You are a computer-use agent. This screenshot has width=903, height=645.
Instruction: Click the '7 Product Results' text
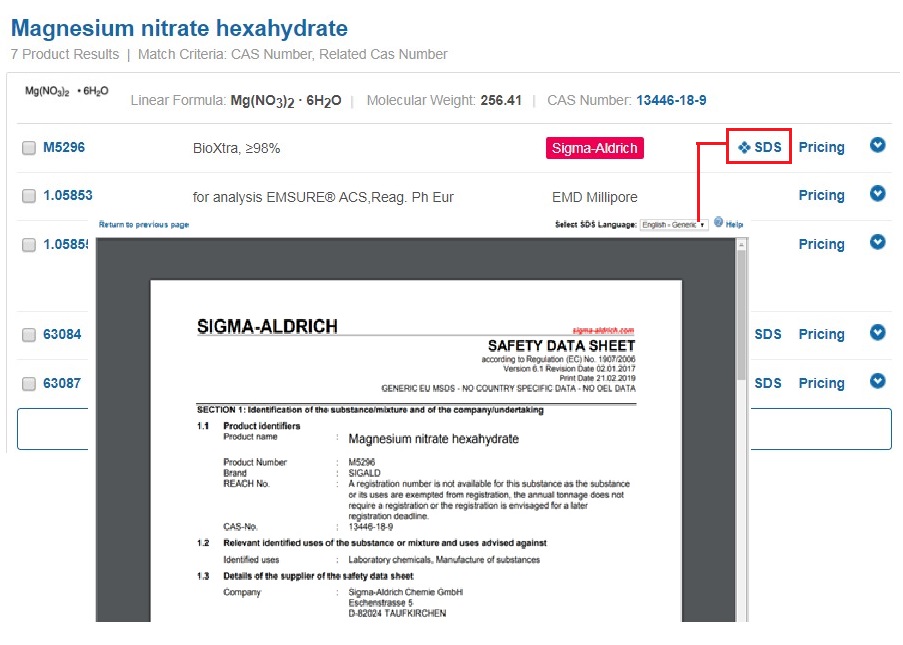[x=64, y=54]
